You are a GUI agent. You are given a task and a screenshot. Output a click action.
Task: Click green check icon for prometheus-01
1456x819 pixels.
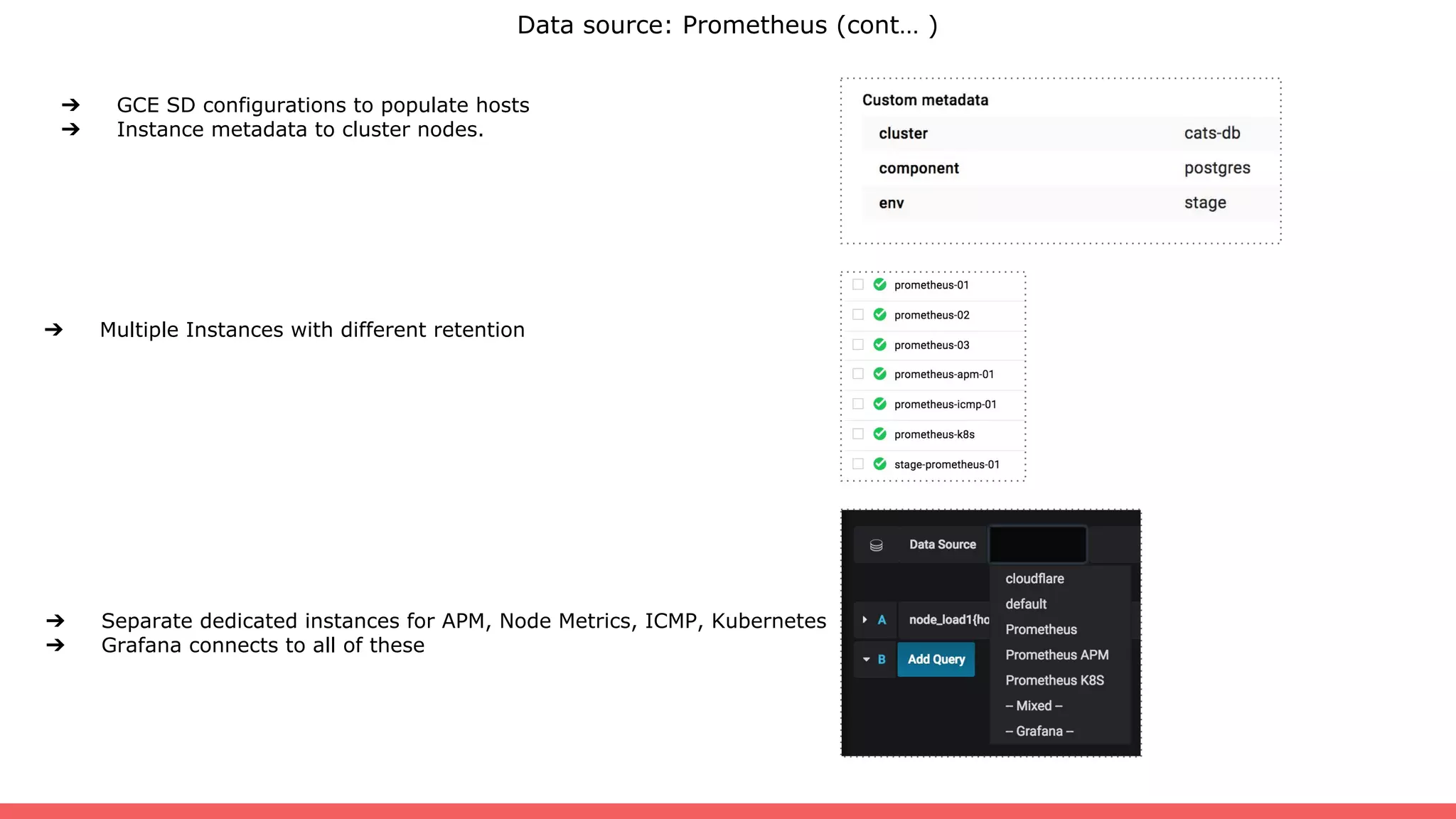tap(879, 284)
